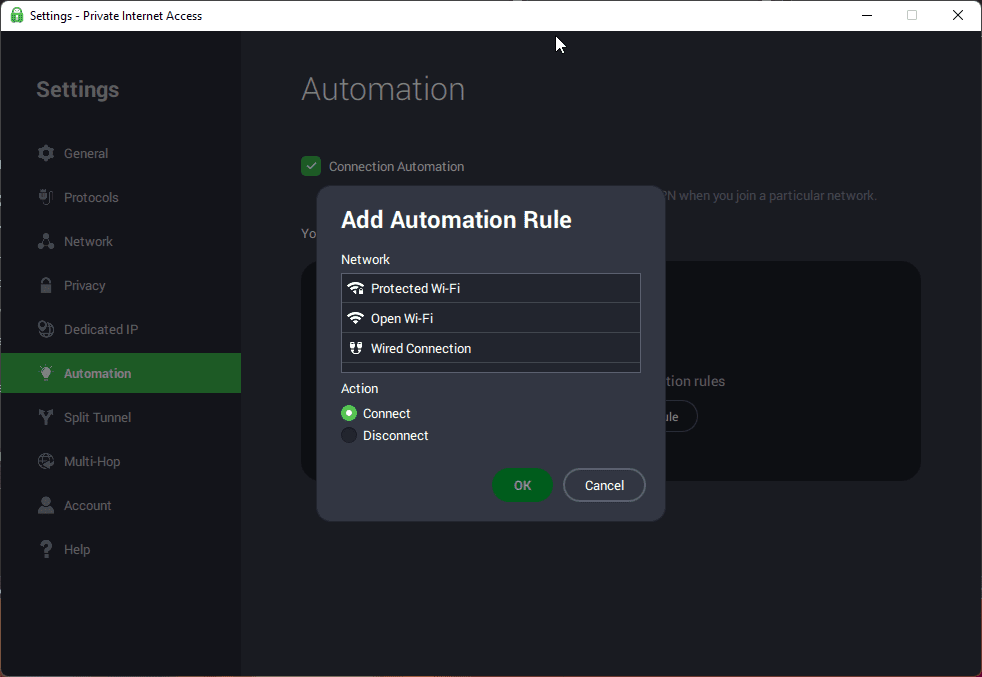The height and width of the screenshot is (677, 982).
Task: Click the Protocols plug icon
Action: click(x=46, y=197)
